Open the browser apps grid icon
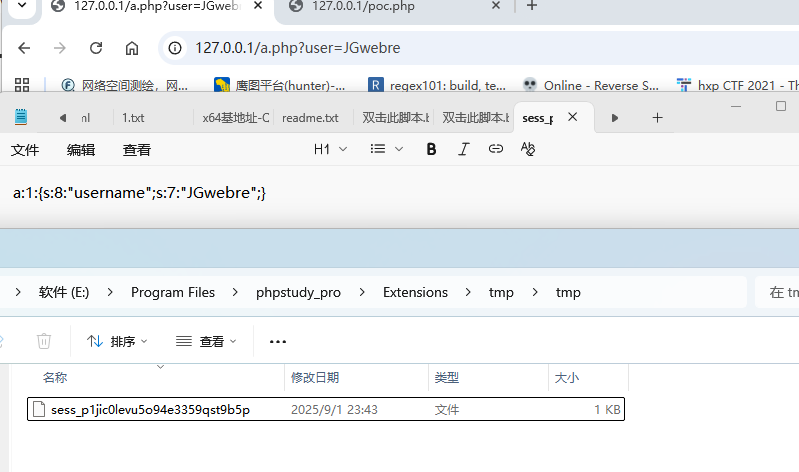Image resolution: width=799 pixels, height=472 pixels. coord(22,85)
